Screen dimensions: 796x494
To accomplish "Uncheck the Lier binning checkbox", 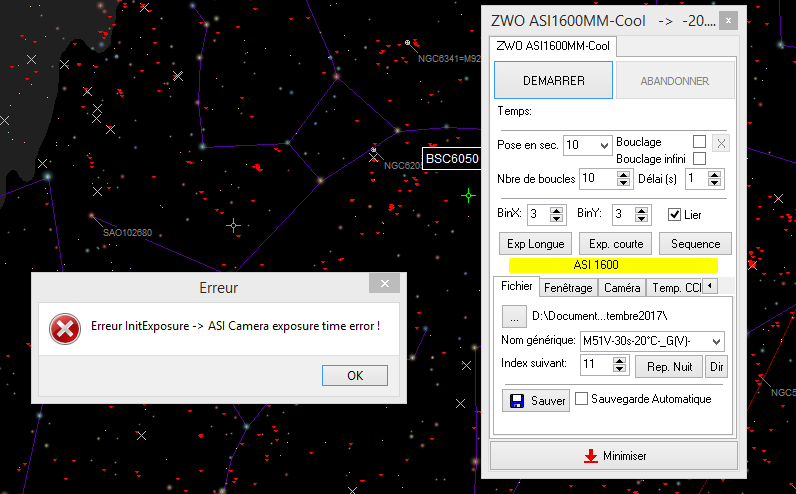I will click(675, 214).
